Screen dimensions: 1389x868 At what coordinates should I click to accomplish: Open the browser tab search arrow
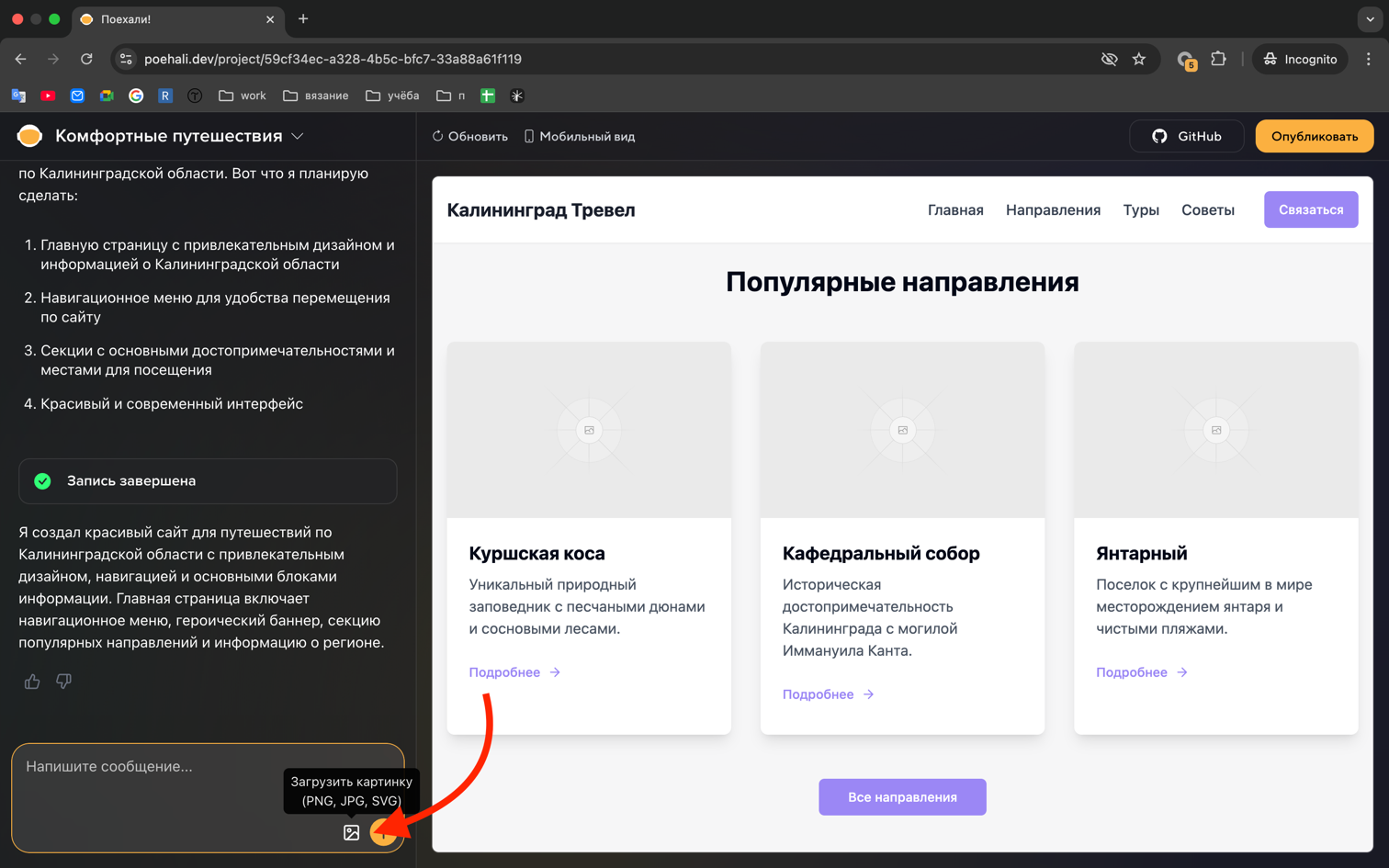click(x=1368, y=18)
